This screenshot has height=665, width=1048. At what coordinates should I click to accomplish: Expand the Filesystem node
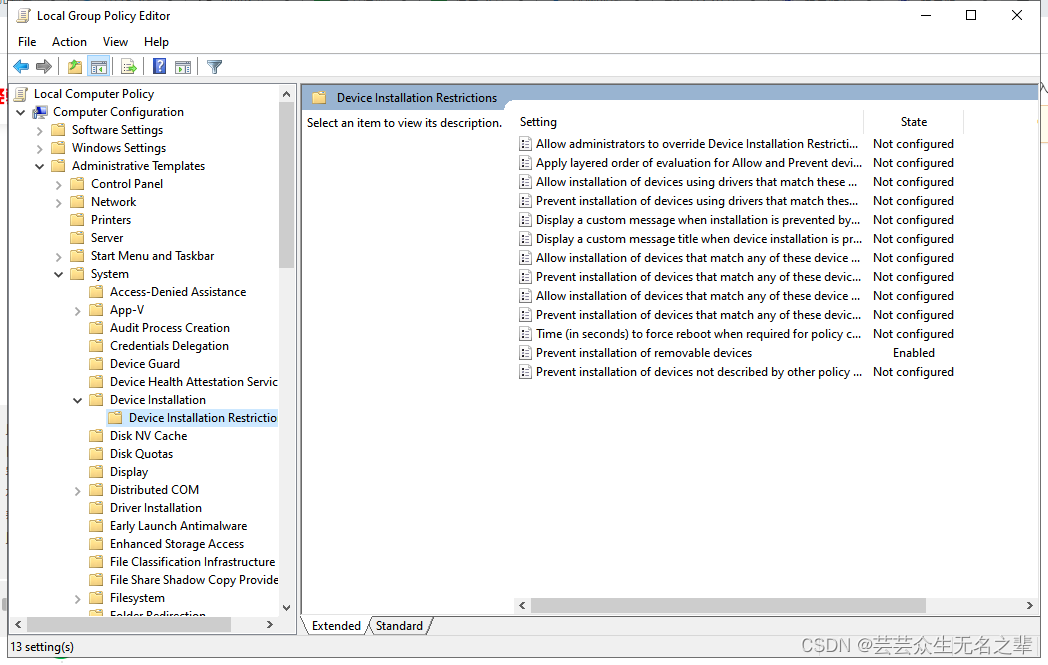click(78, 599)
